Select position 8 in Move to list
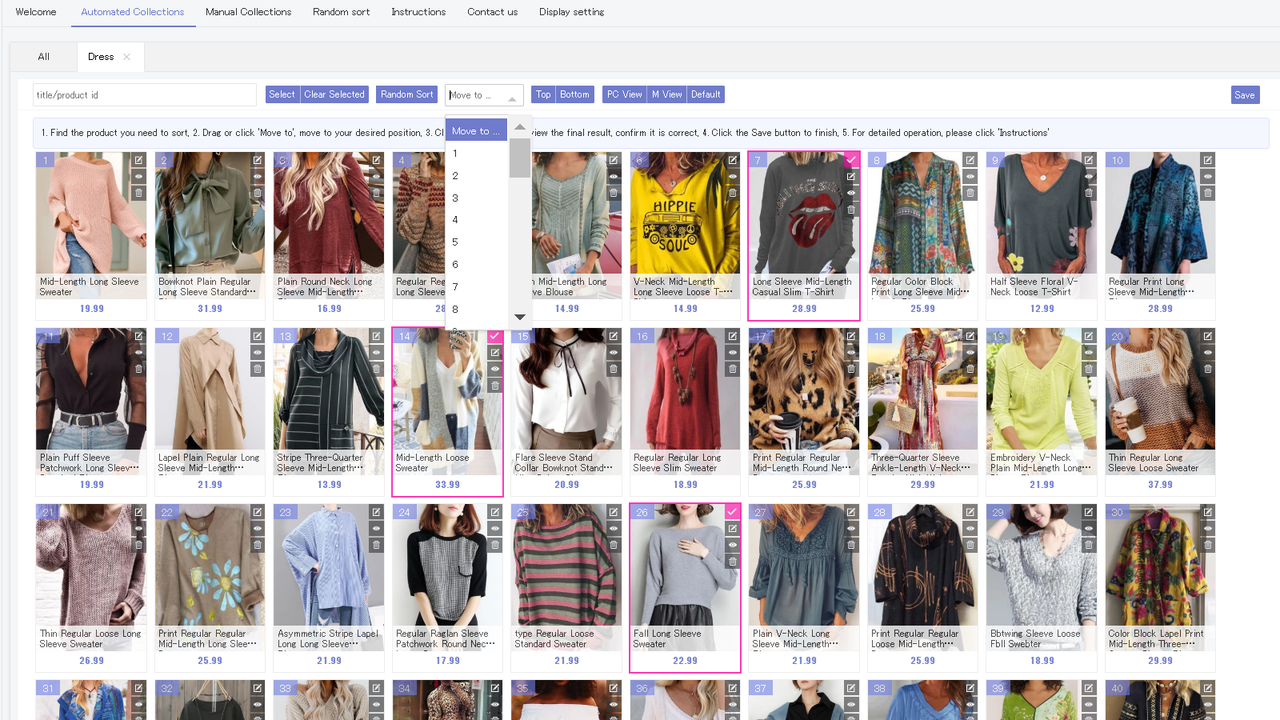The image size is (1280, 720). coord(476,309)
